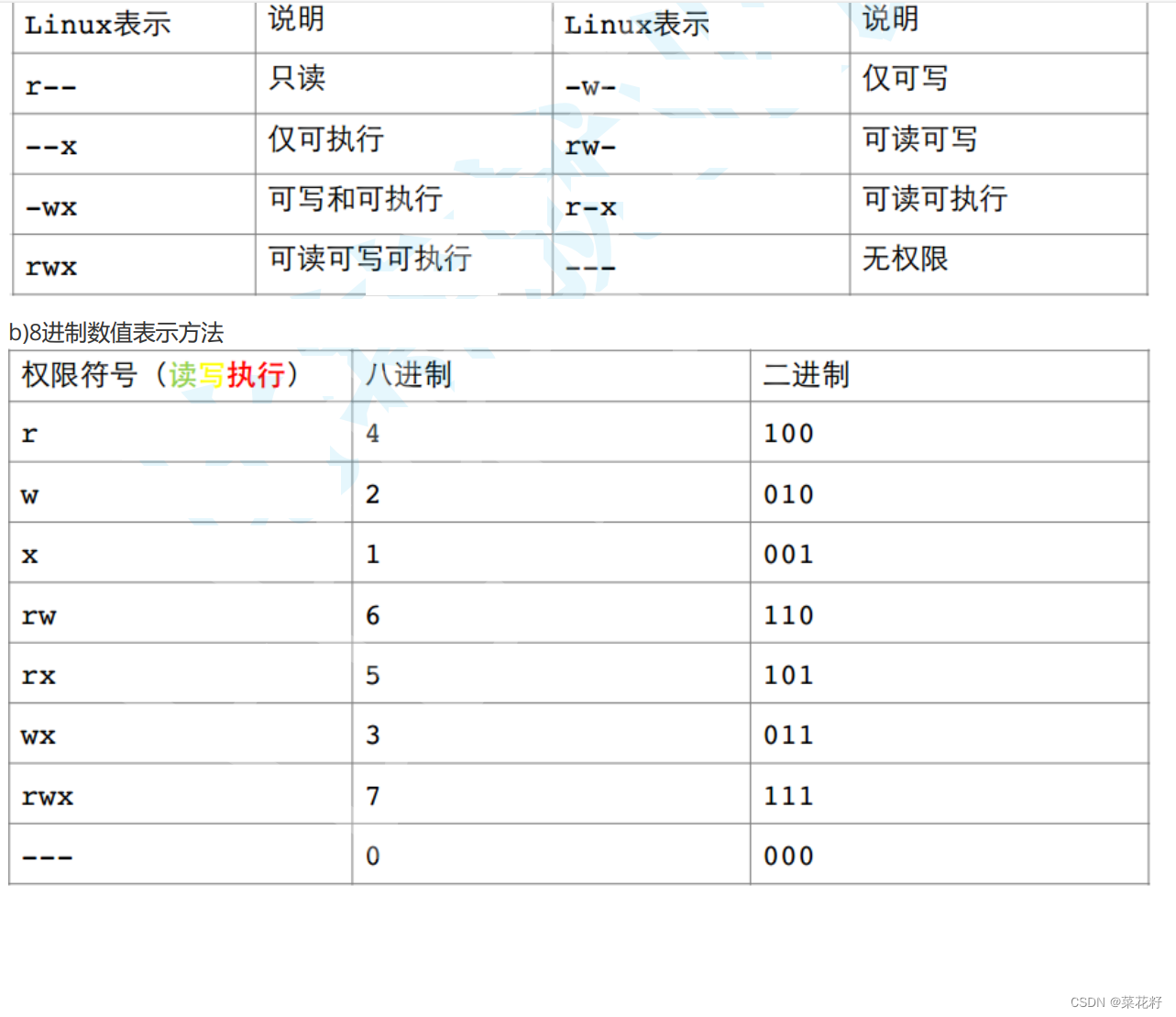Click the '可写和可执行' description cell

click(x=404, y=205)
